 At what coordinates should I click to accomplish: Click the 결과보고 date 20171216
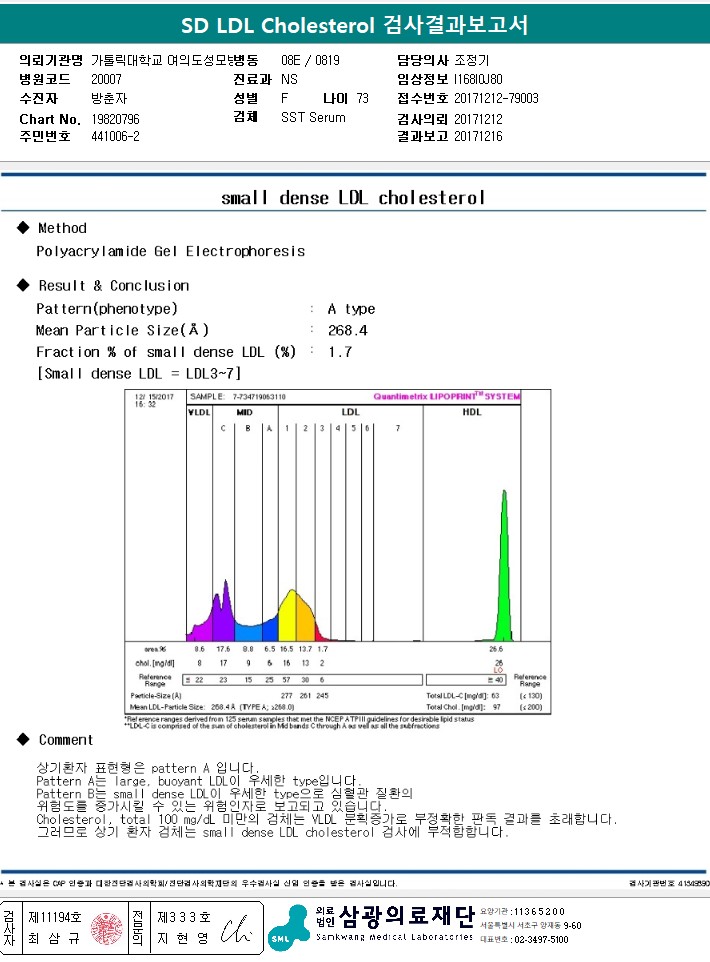478,136
